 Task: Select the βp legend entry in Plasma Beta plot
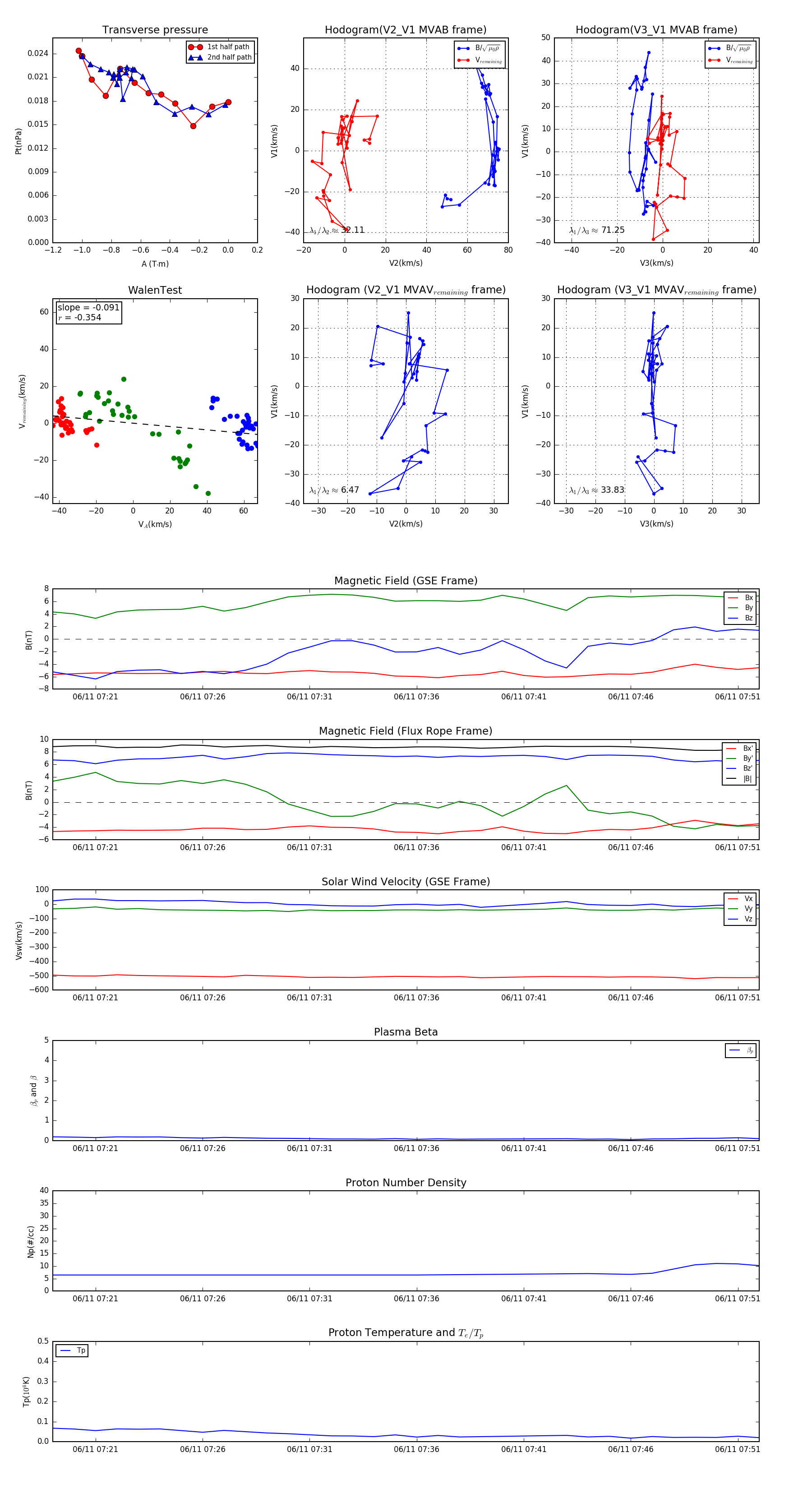[741, 1050]
